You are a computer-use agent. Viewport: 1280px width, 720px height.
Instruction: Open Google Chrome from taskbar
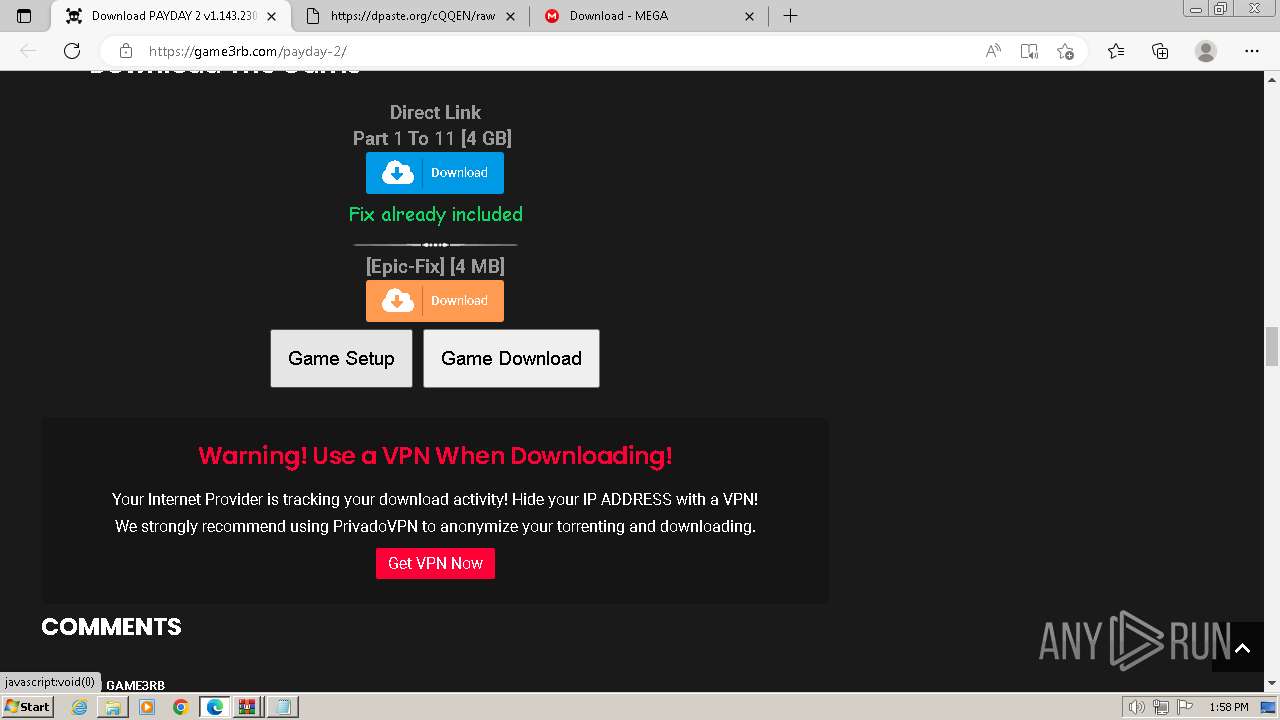pyautogui.click(x=181, y=707)
